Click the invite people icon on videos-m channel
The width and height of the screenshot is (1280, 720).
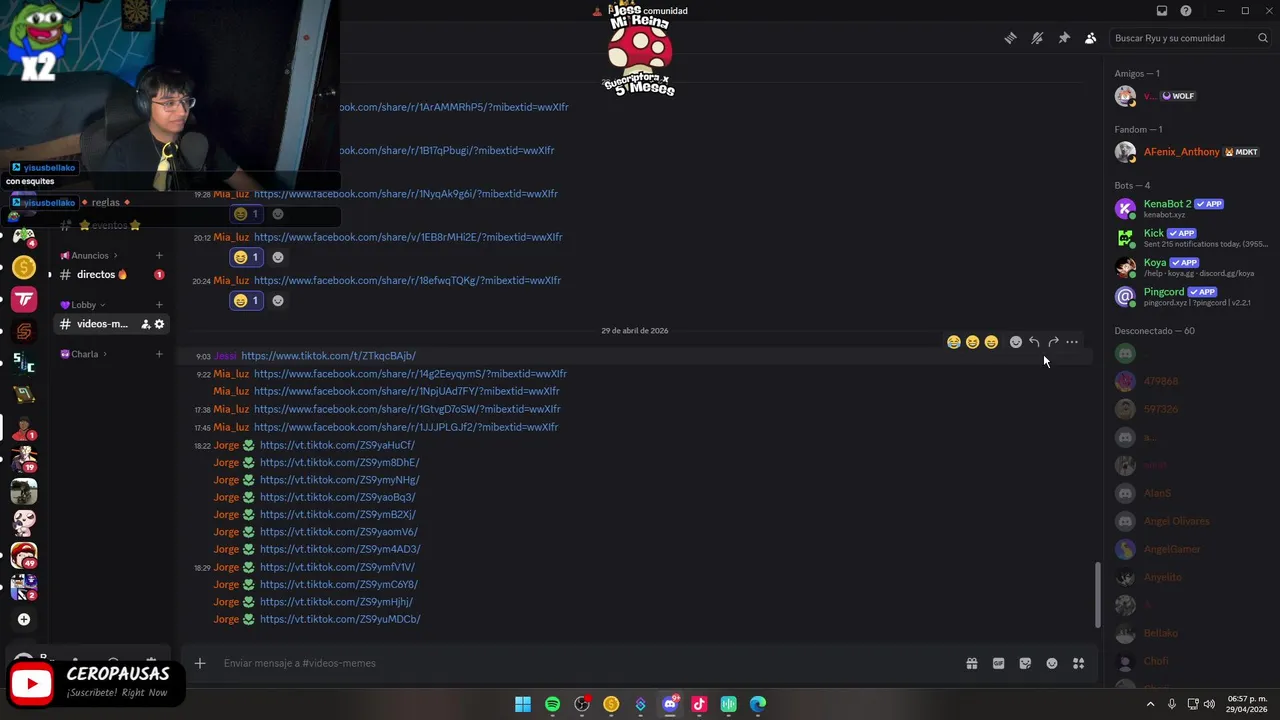[x=145, y=324]
